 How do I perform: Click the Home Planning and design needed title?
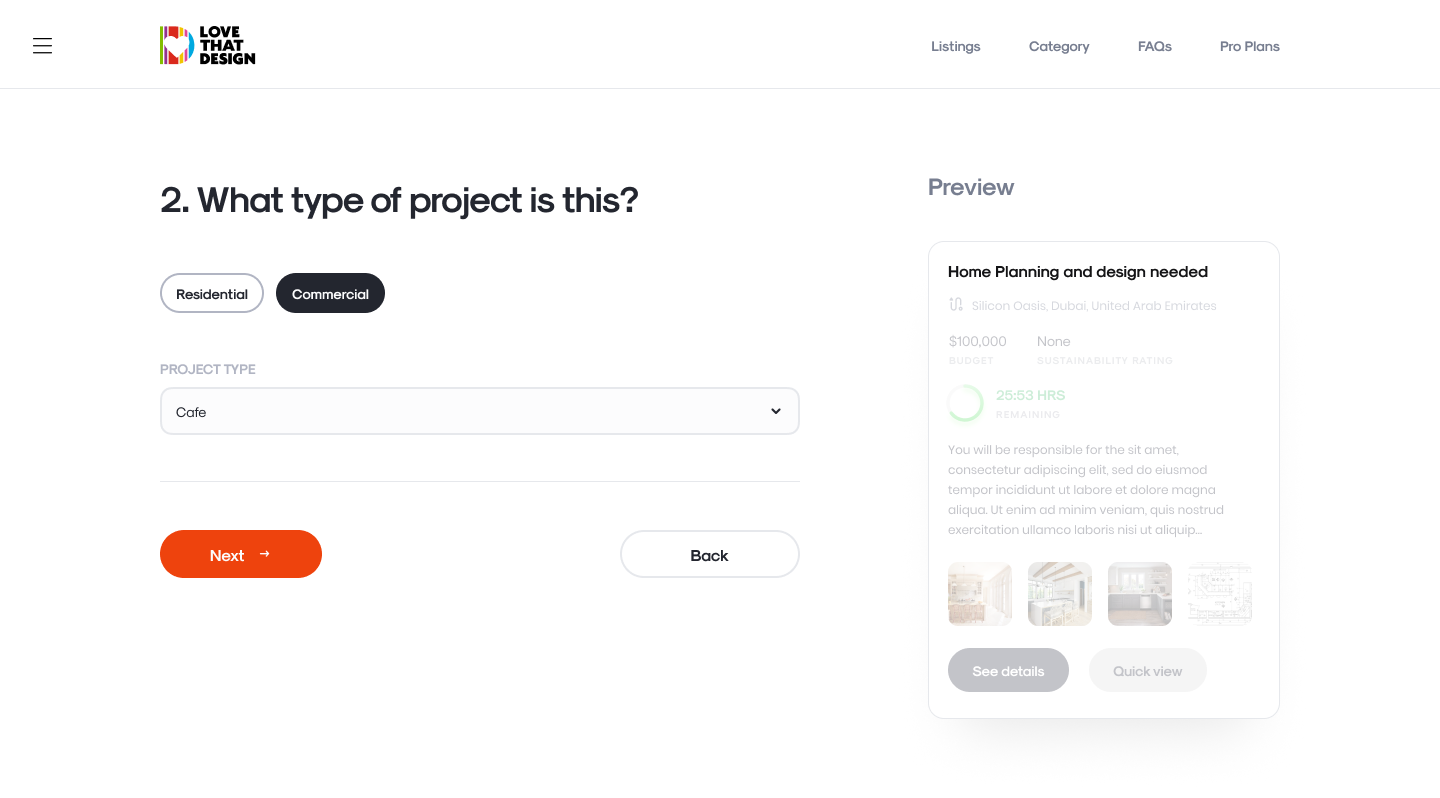coord(1078,271)
